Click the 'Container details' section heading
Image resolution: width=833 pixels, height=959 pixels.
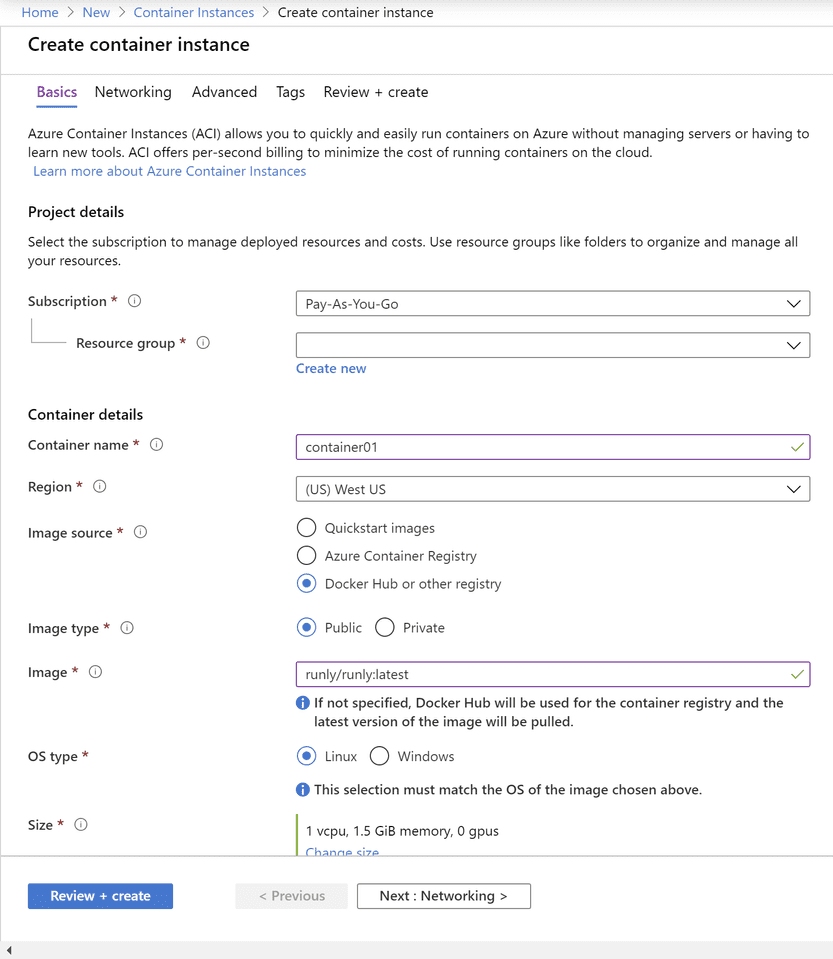(86, 415)
